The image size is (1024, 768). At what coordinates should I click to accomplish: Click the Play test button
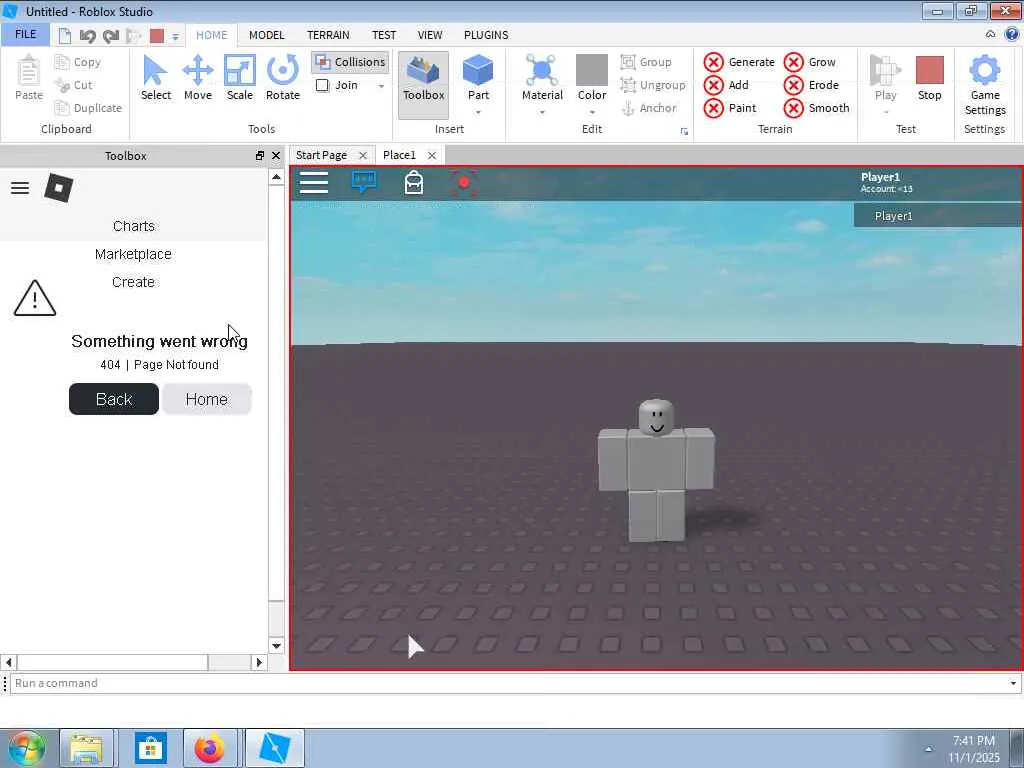885,78
